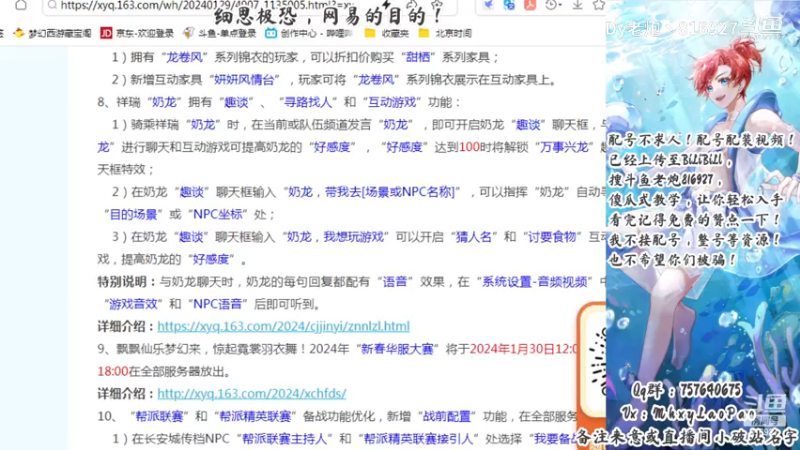
Task: Click the bold label “特别说明：”
Action: coord(128,282)
